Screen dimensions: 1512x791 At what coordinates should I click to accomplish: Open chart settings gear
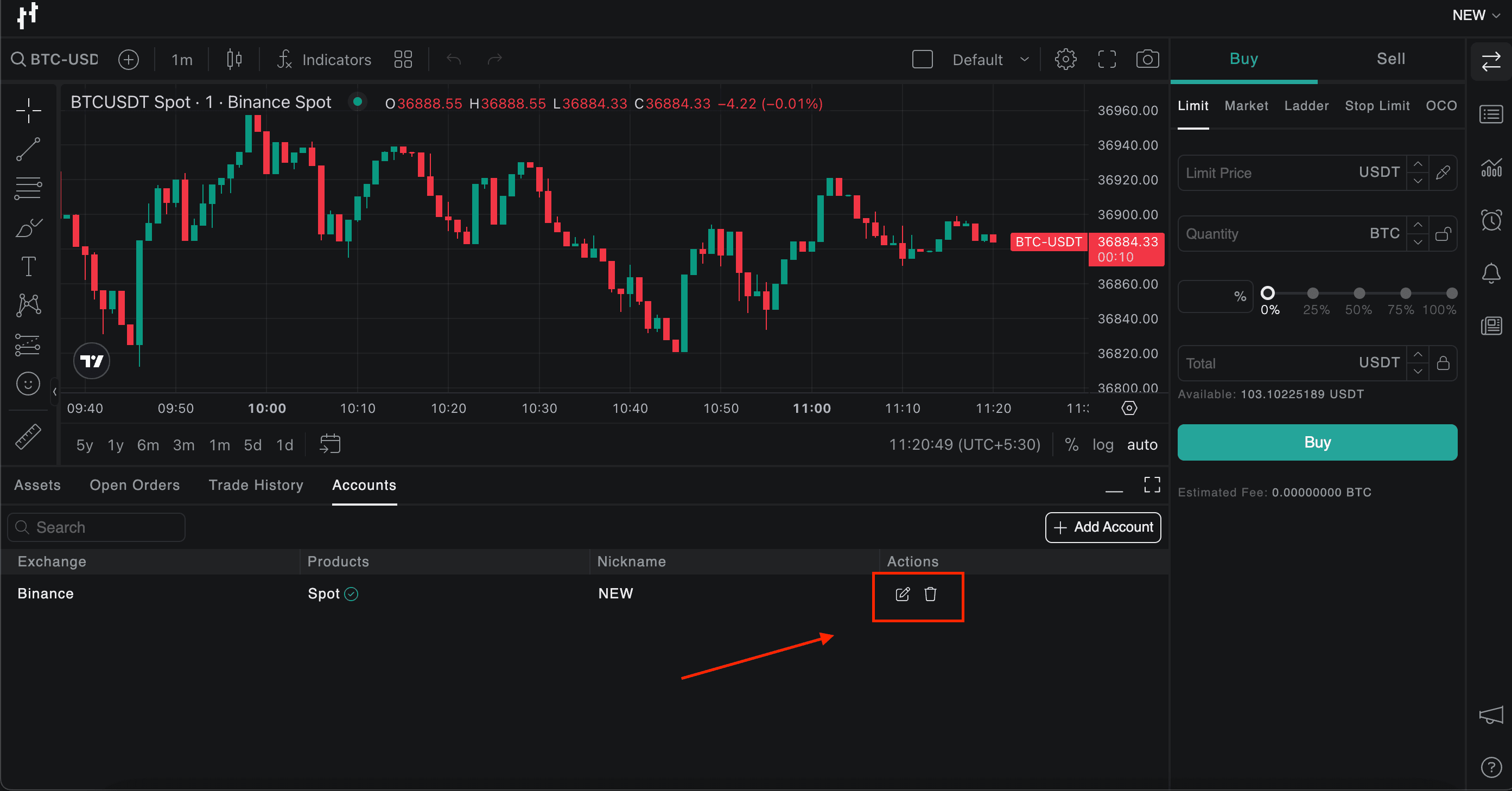pyautogui.click(x=1065, y=59)
